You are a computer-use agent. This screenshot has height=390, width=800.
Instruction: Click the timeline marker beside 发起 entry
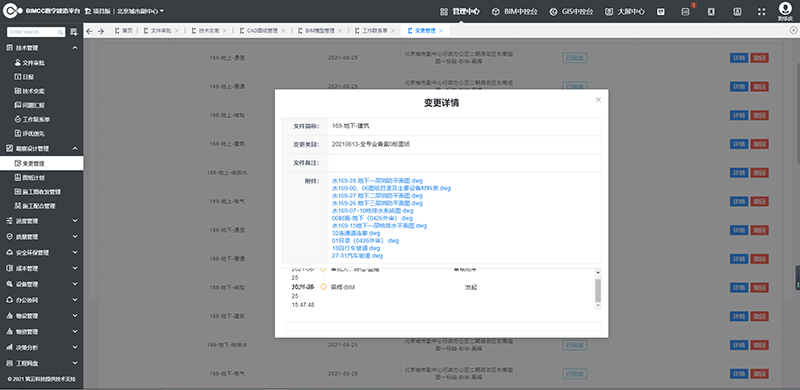coord(323,287)
